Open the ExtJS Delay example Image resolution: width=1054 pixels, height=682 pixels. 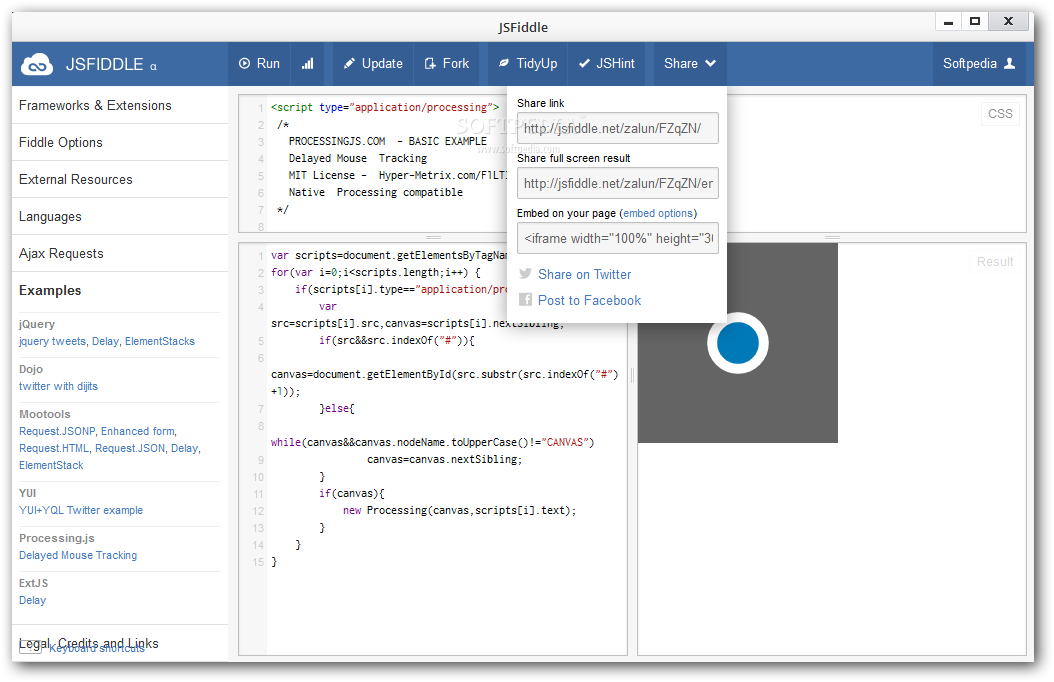[32, 600]
